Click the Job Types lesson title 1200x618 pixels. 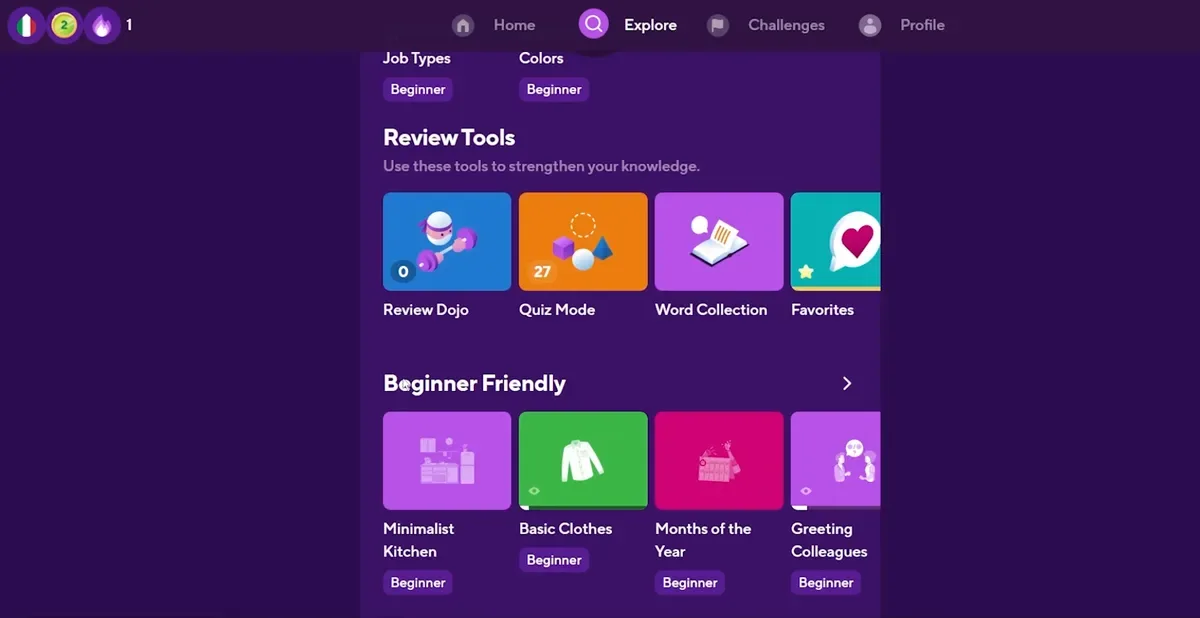[417, 58]
